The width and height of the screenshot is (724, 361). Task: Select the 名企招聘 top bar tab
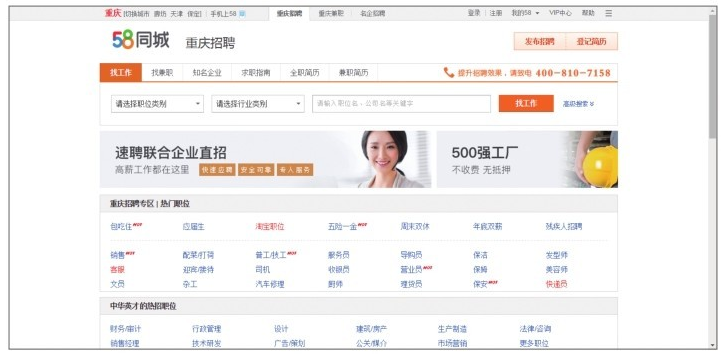(373, 14)
